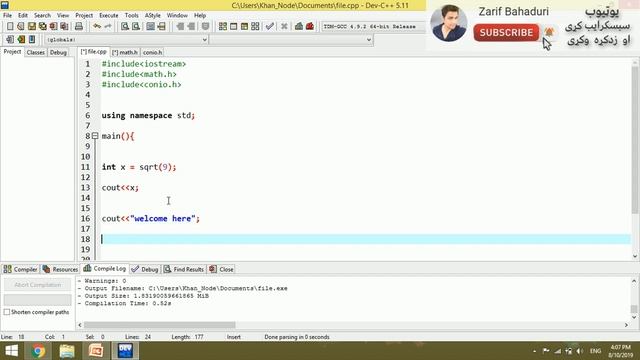Image resolution: width=640 pixels, height=360 pixels.
Task: Enable the Shorten compiler paths checkbox
Action: click(x=7, y=312)
